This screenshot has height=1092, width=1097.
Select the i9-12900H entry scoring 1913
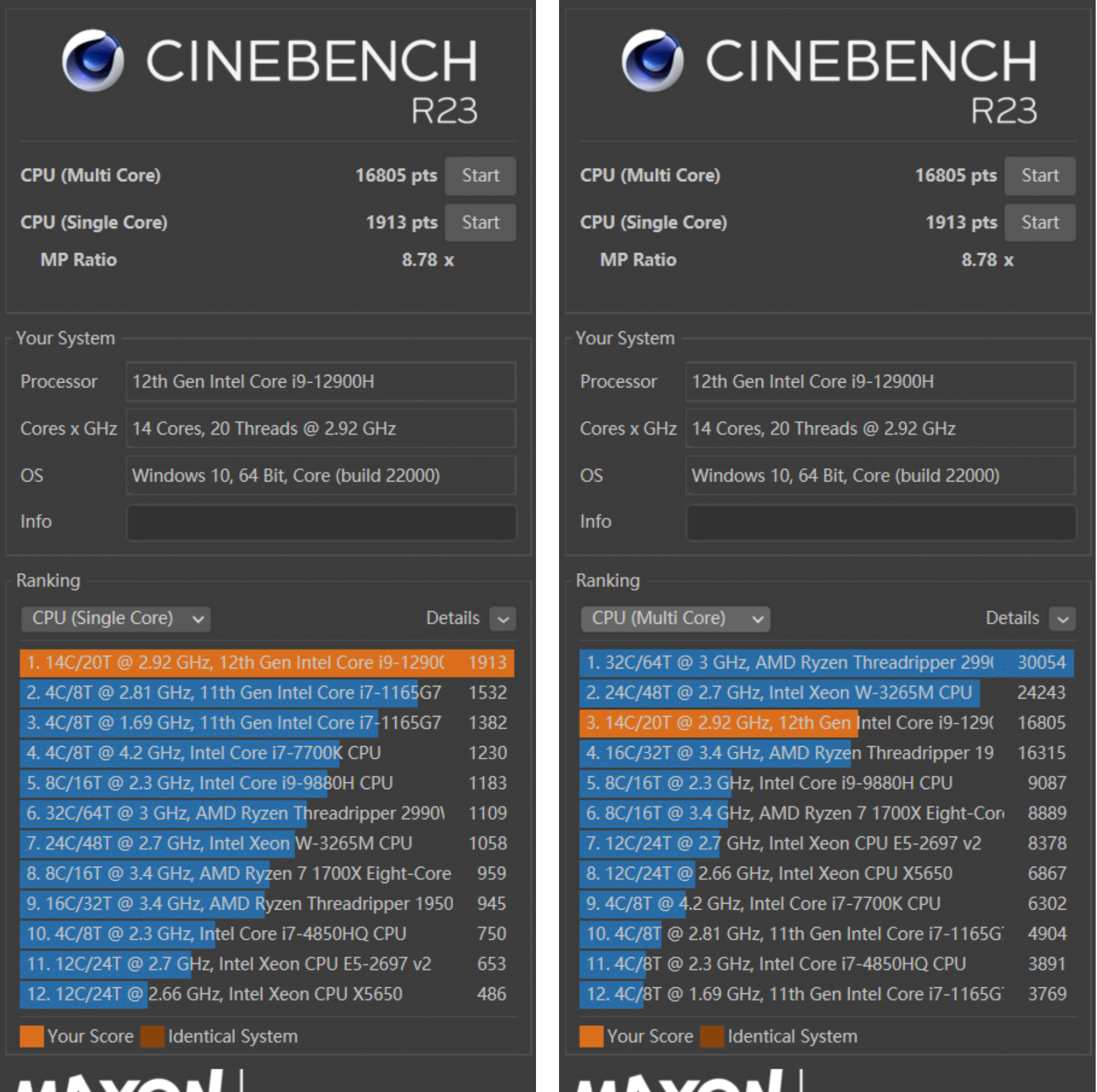click(x=267, y=663)
